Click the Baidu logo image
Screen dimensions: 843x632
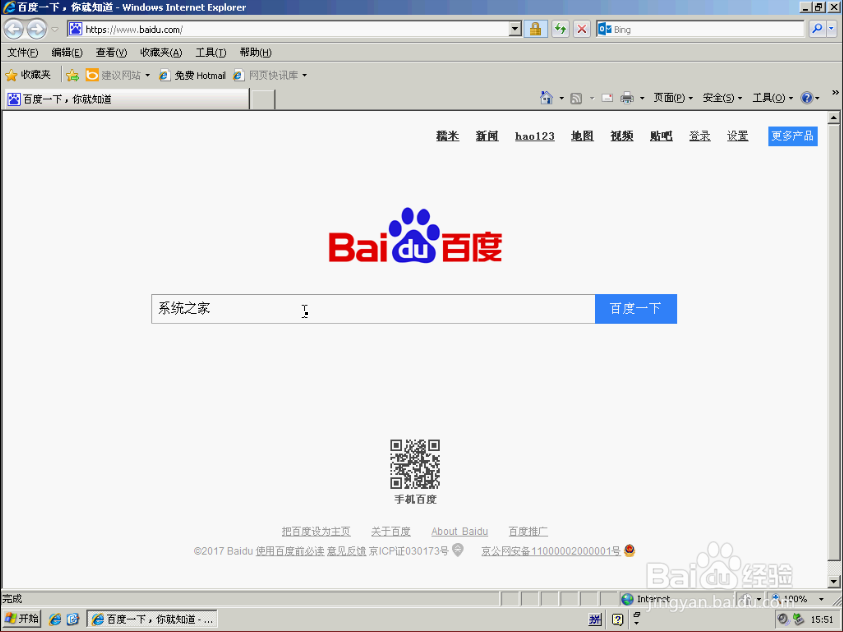(415, 235)
